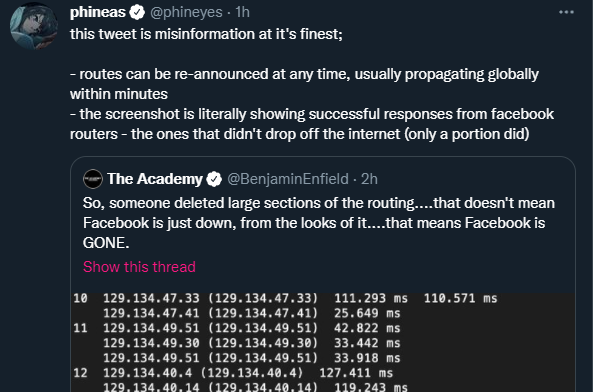The width and height of the screenshot is (593, 392).
Task: Open the traceroute screenshot image
Action: [x=323, y=342]
